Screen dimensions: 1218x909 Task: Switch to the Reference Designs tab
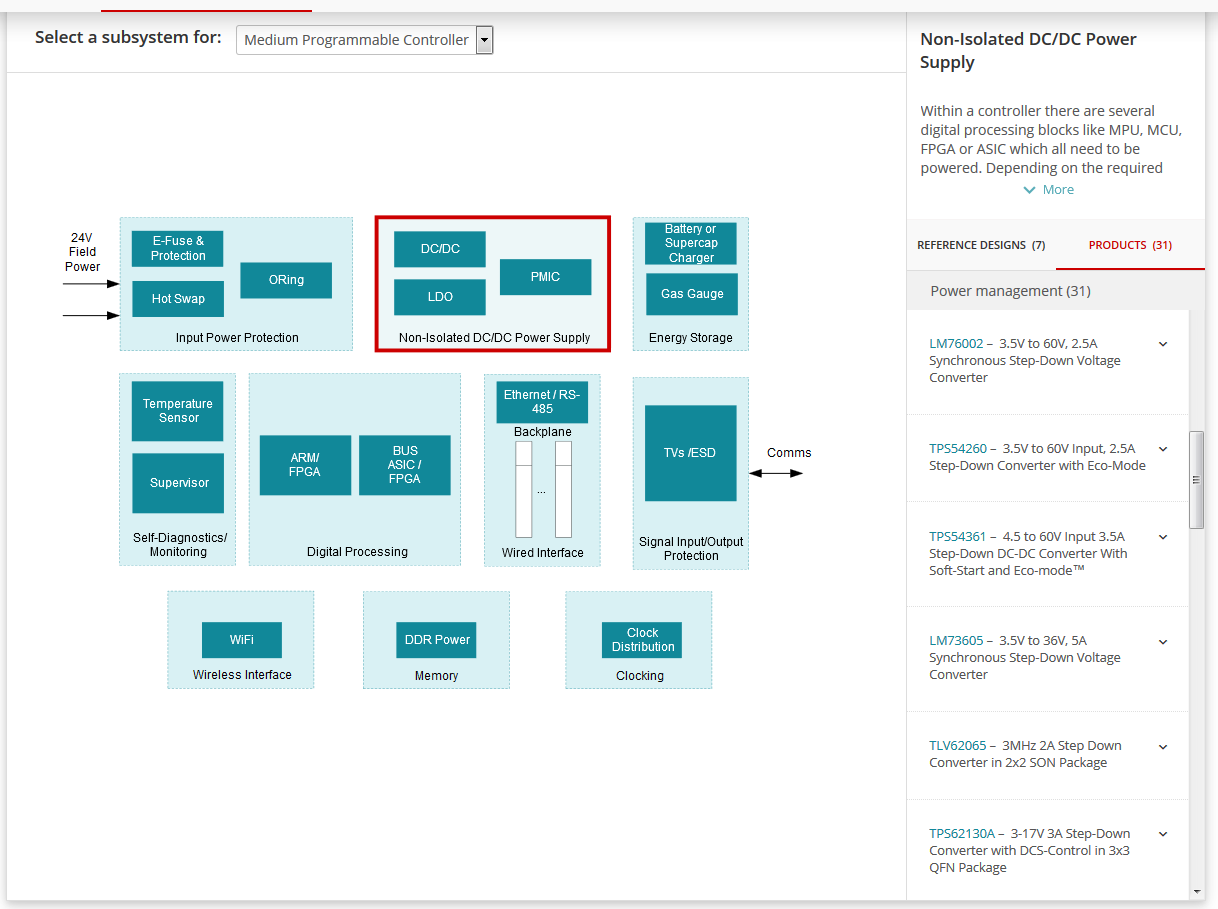coord(981,245)
